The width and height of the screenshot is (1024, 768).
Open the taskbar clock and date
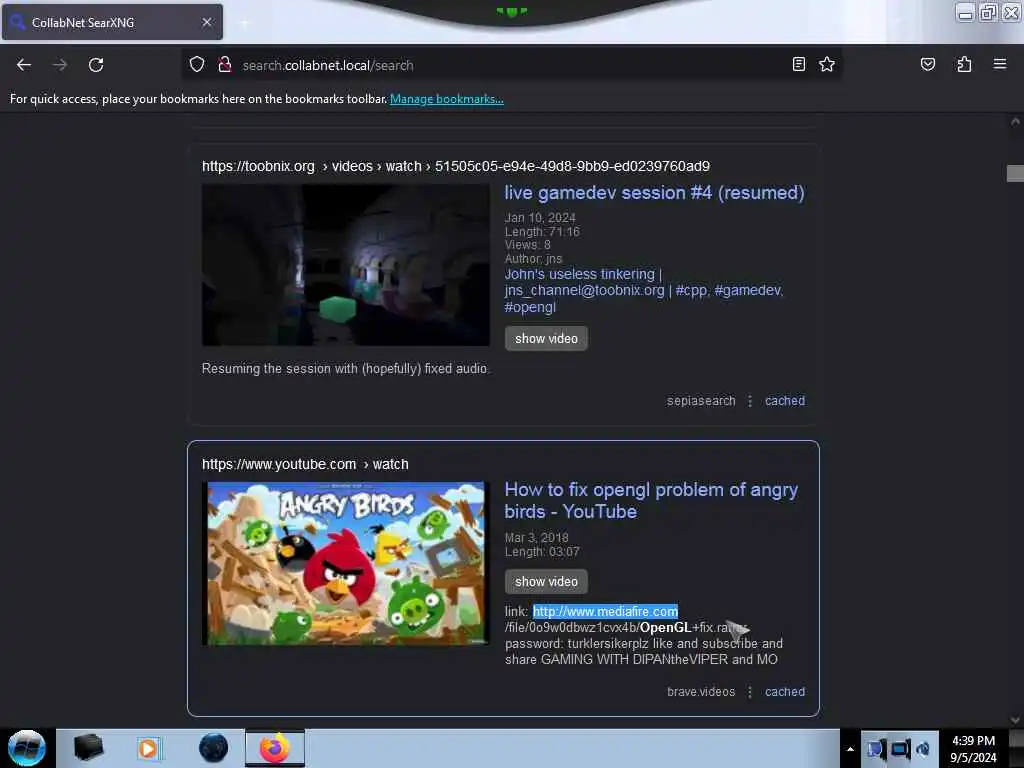click(x=973, y=749)
